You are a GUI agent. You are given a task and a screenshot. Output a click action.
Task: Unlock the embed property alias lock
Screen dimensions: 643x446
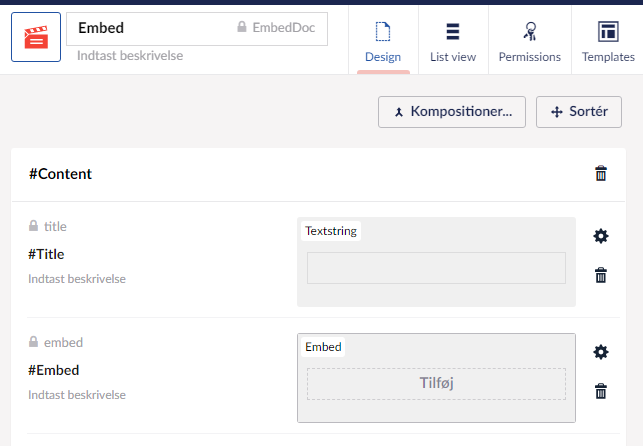tap(34, 343)
